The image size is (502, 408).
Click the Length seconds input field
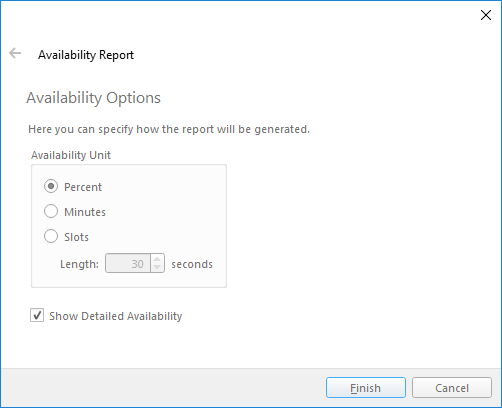tap(128, 263)
